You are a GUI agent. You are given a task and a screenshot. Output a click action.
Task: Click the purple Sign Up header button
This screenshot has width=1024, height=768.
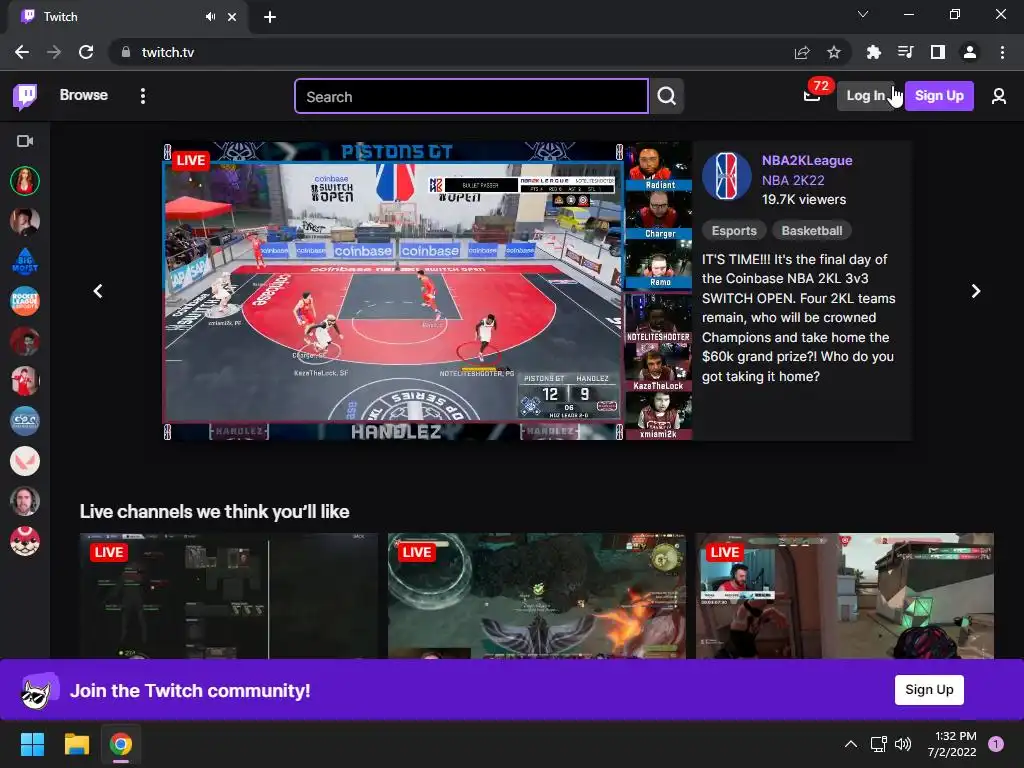pos(939,96)
